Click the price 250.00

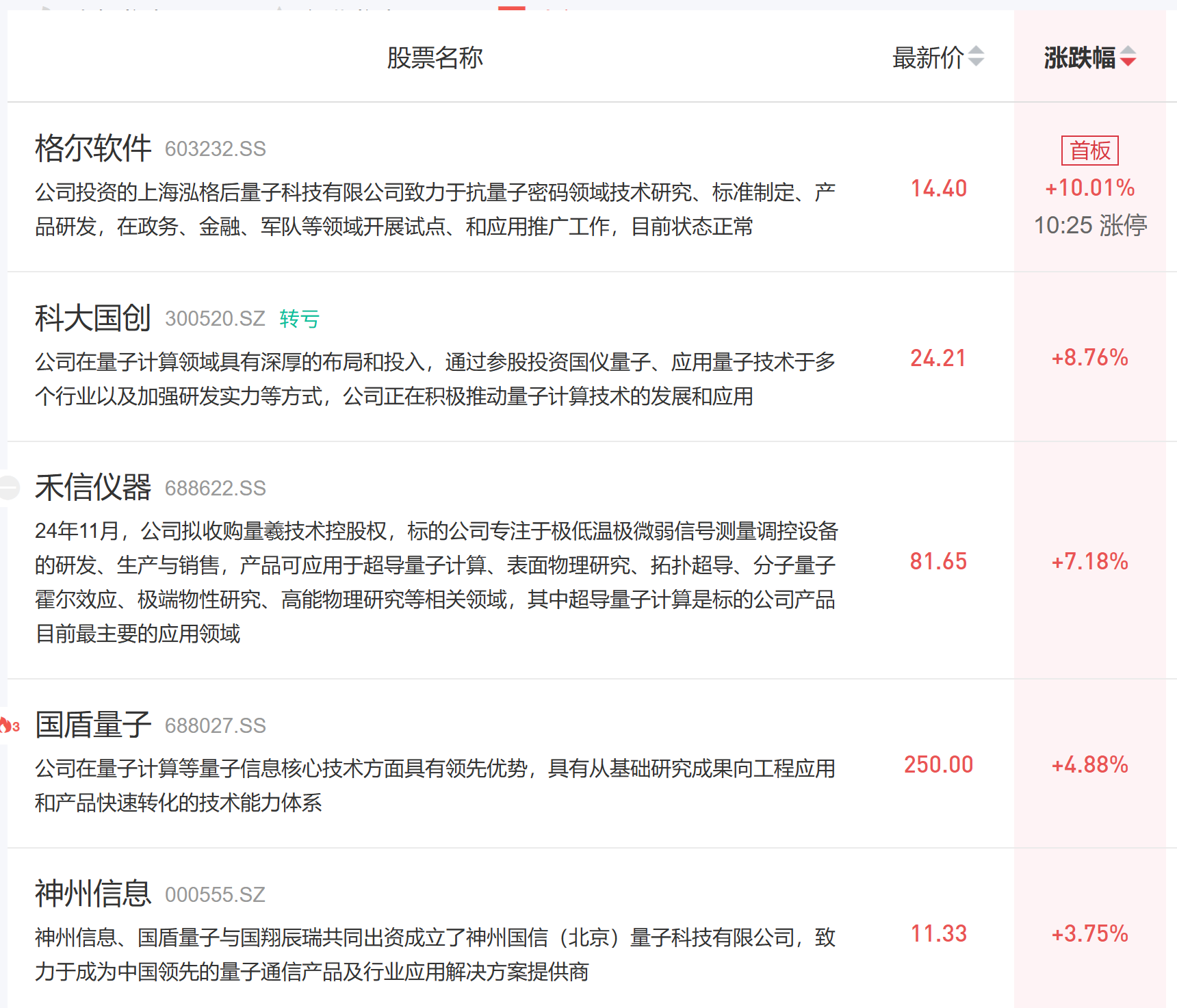click(x=939, y=764)
